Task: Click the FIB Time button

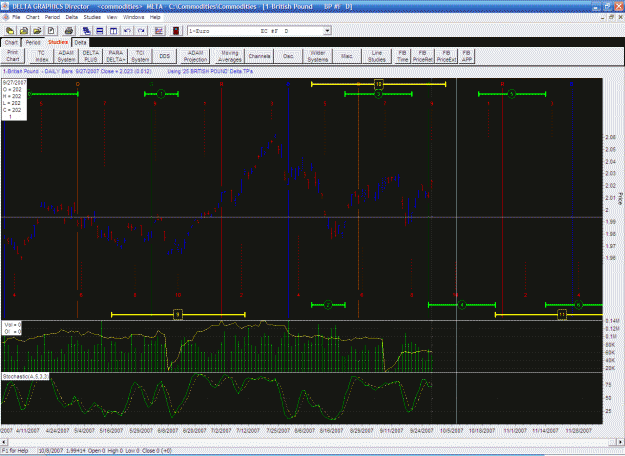Action: pos(402,56)
